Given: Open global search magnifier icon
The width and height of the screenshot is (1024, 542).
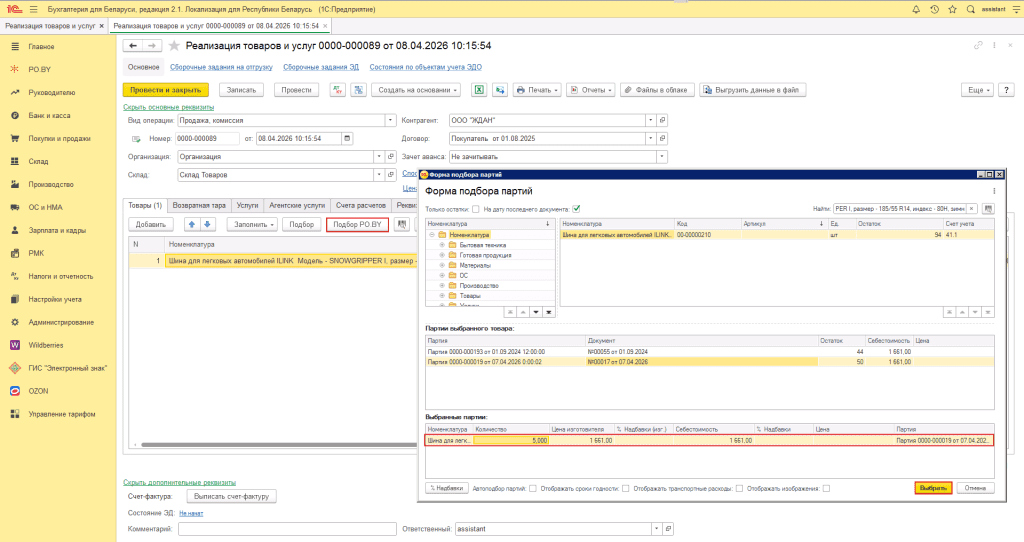Looking at the screenshot, I should point(970,9).
